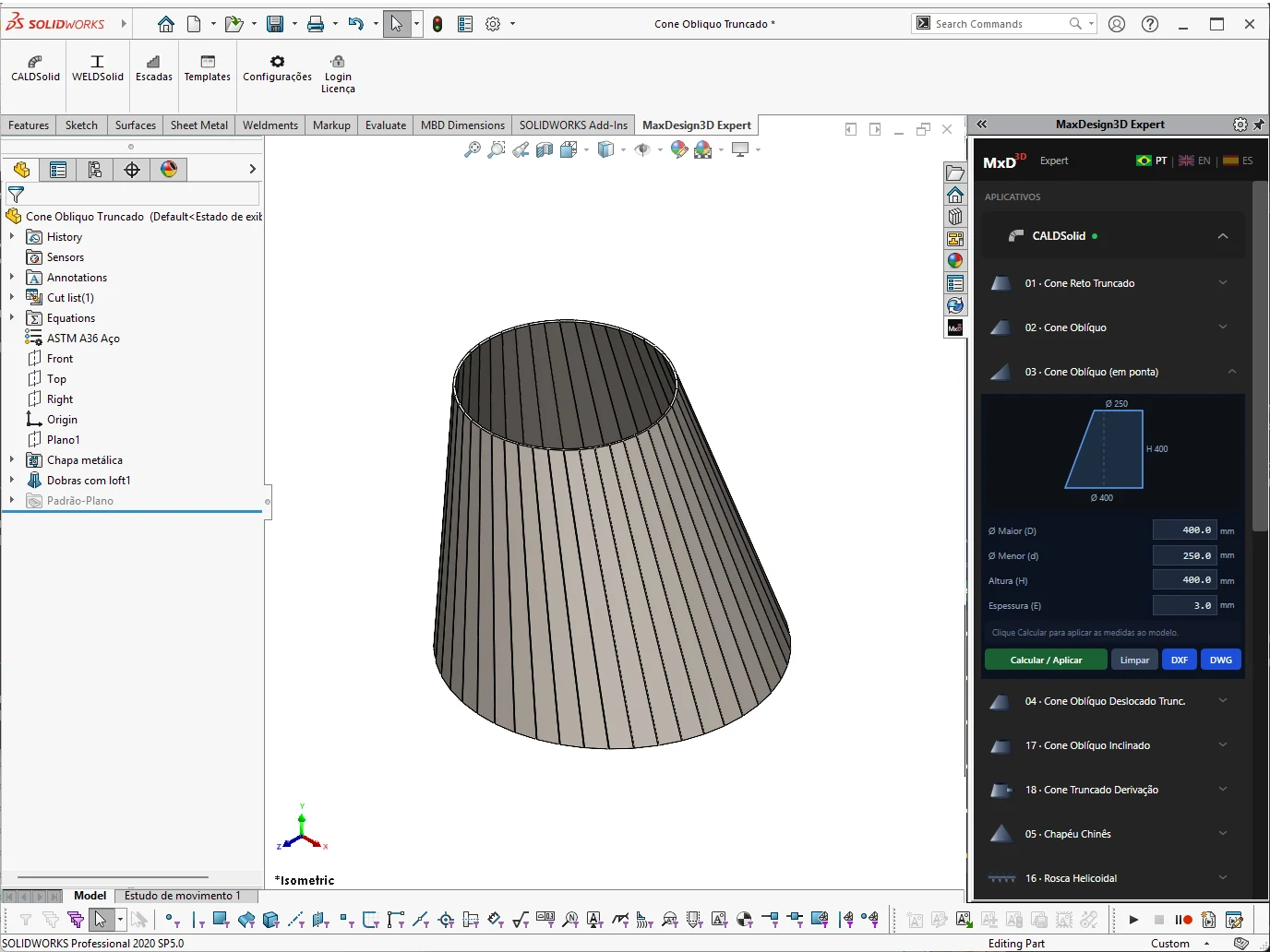
Task: Click the Print icon
Action: click(316, 24)
